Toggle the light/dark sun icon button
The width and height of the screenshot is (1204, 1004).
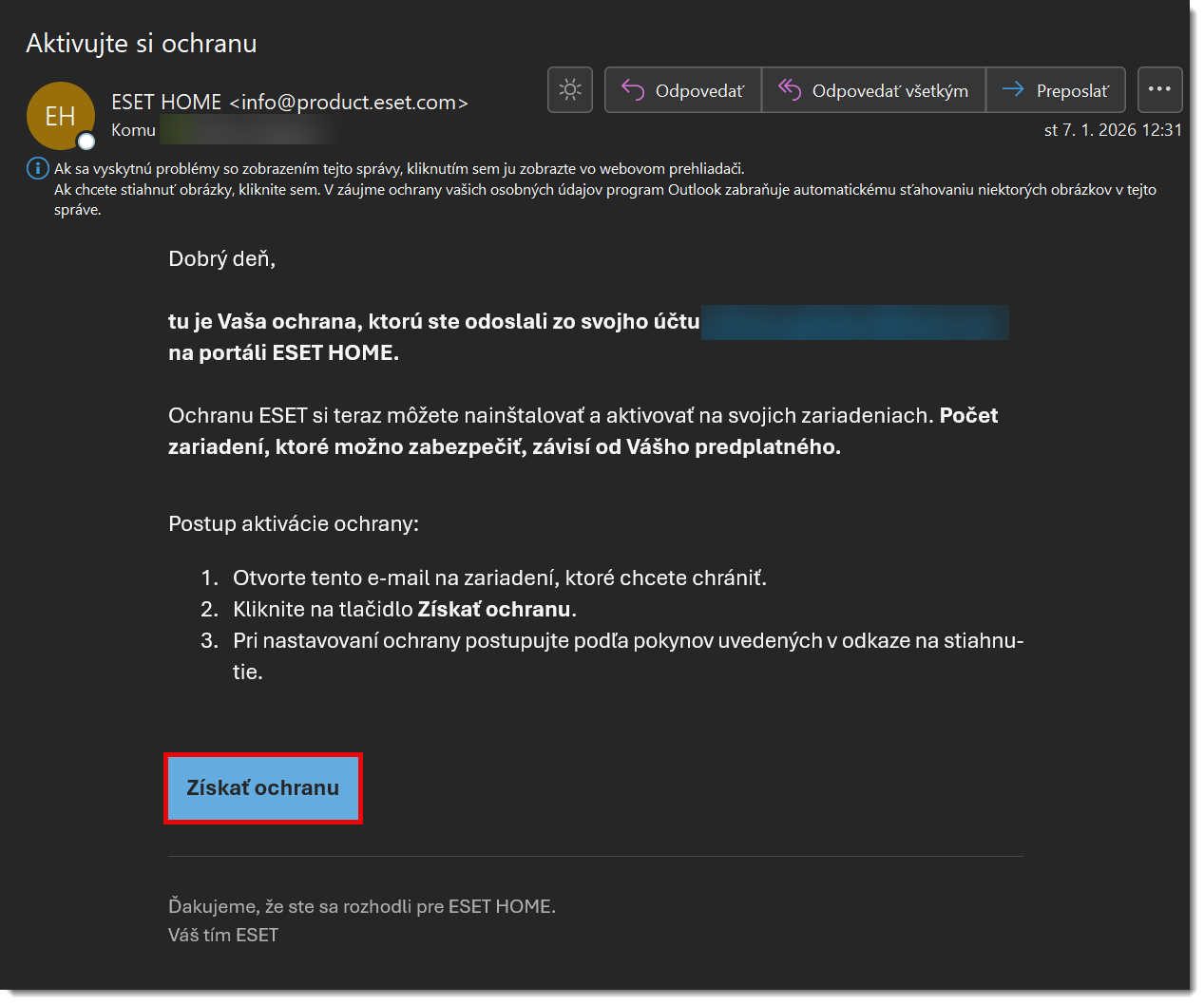point(570,90)
